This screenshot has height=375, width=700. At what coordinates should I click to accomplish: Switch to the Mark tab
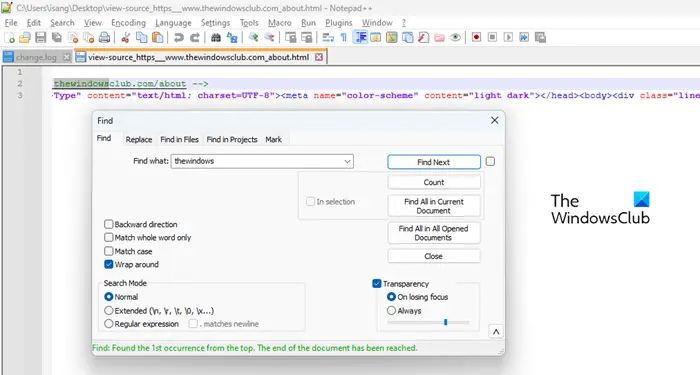tap(274, 139)
